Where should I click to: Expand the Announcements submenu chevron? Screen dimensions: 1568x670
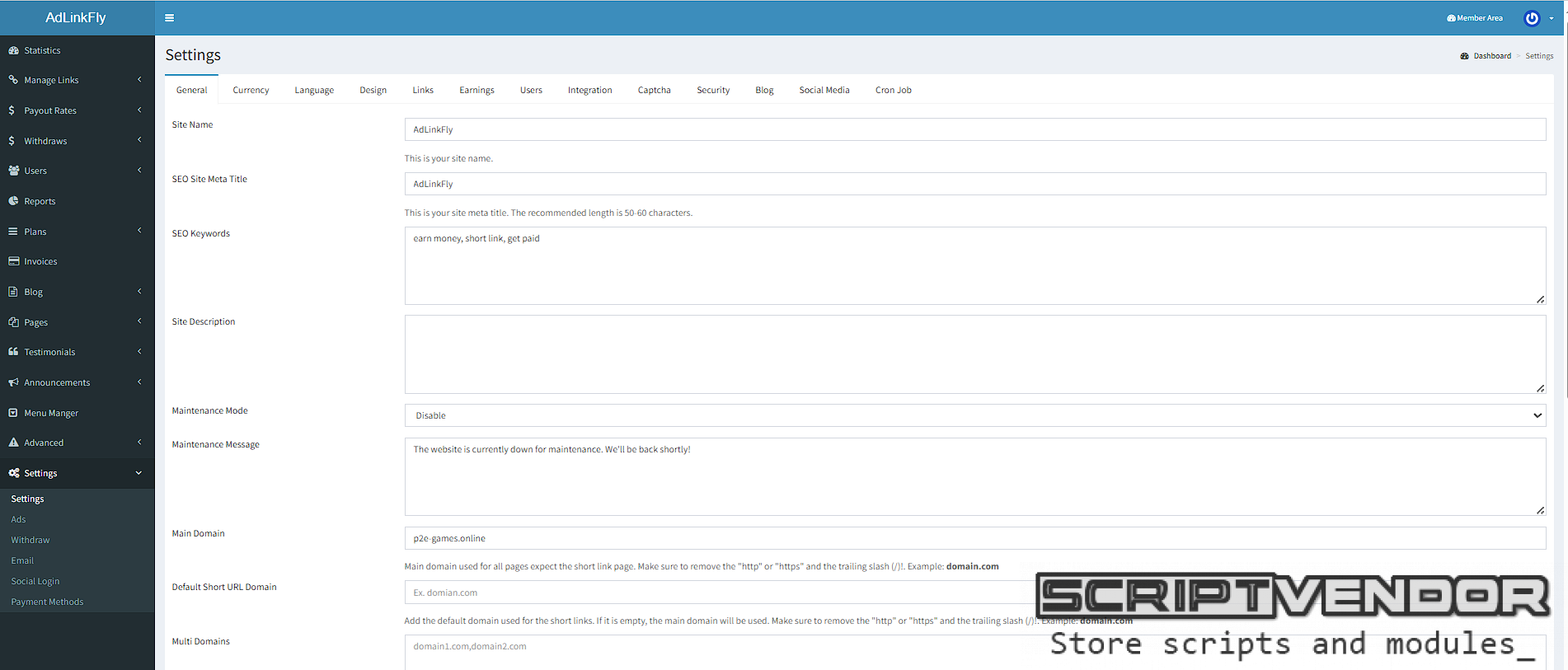(139, 382)
